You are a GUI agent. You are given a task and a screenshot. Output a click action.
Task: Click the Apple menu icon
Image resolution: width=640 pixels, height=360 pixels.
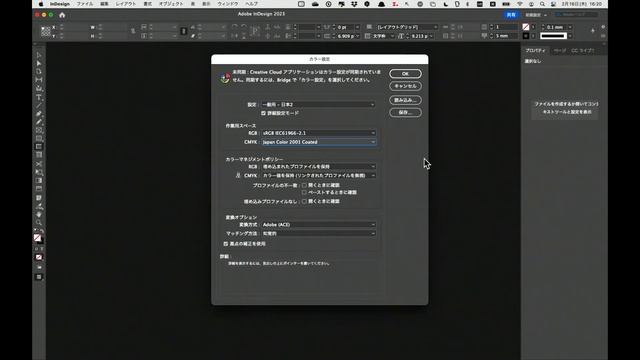[x=41, y=4]
